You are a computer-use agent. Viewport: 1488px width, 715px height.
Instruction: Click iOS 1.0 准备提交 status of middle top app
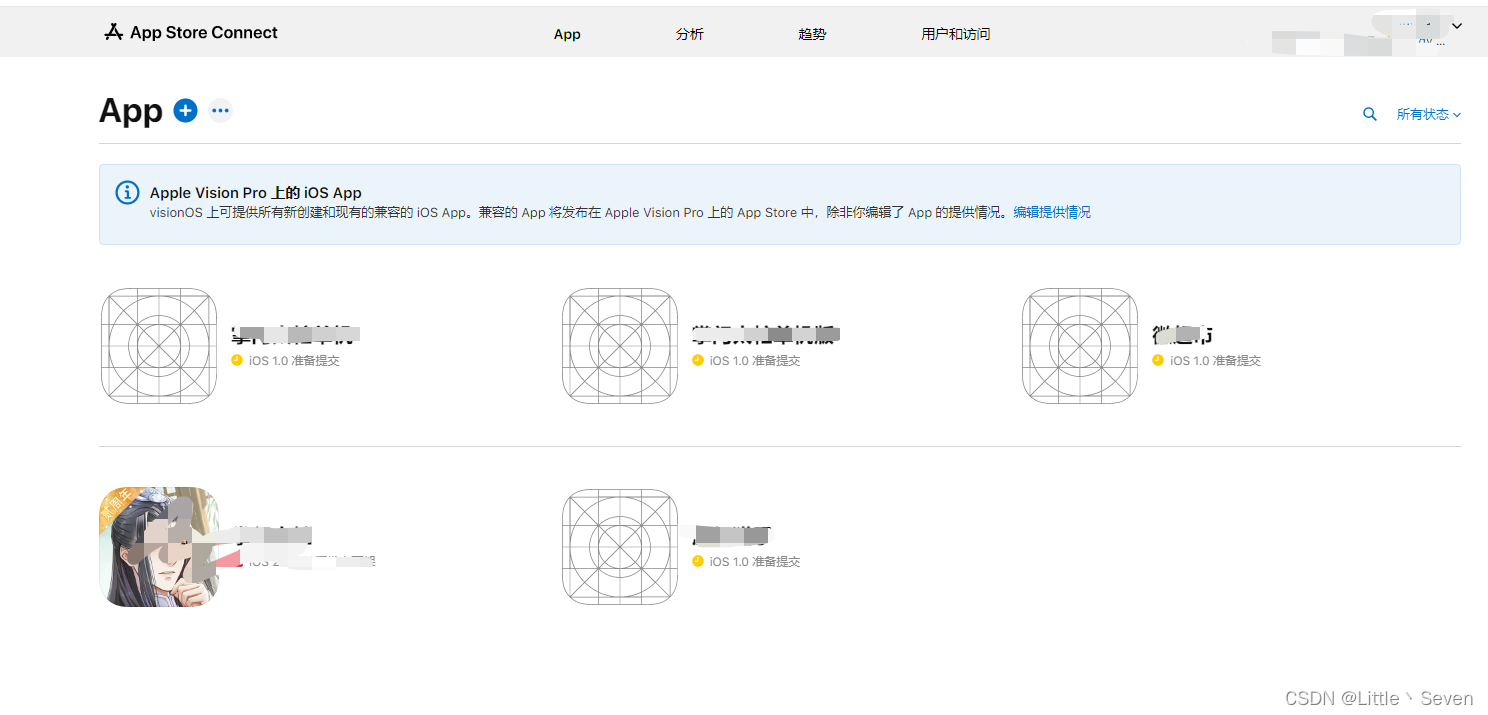(755, 360)
